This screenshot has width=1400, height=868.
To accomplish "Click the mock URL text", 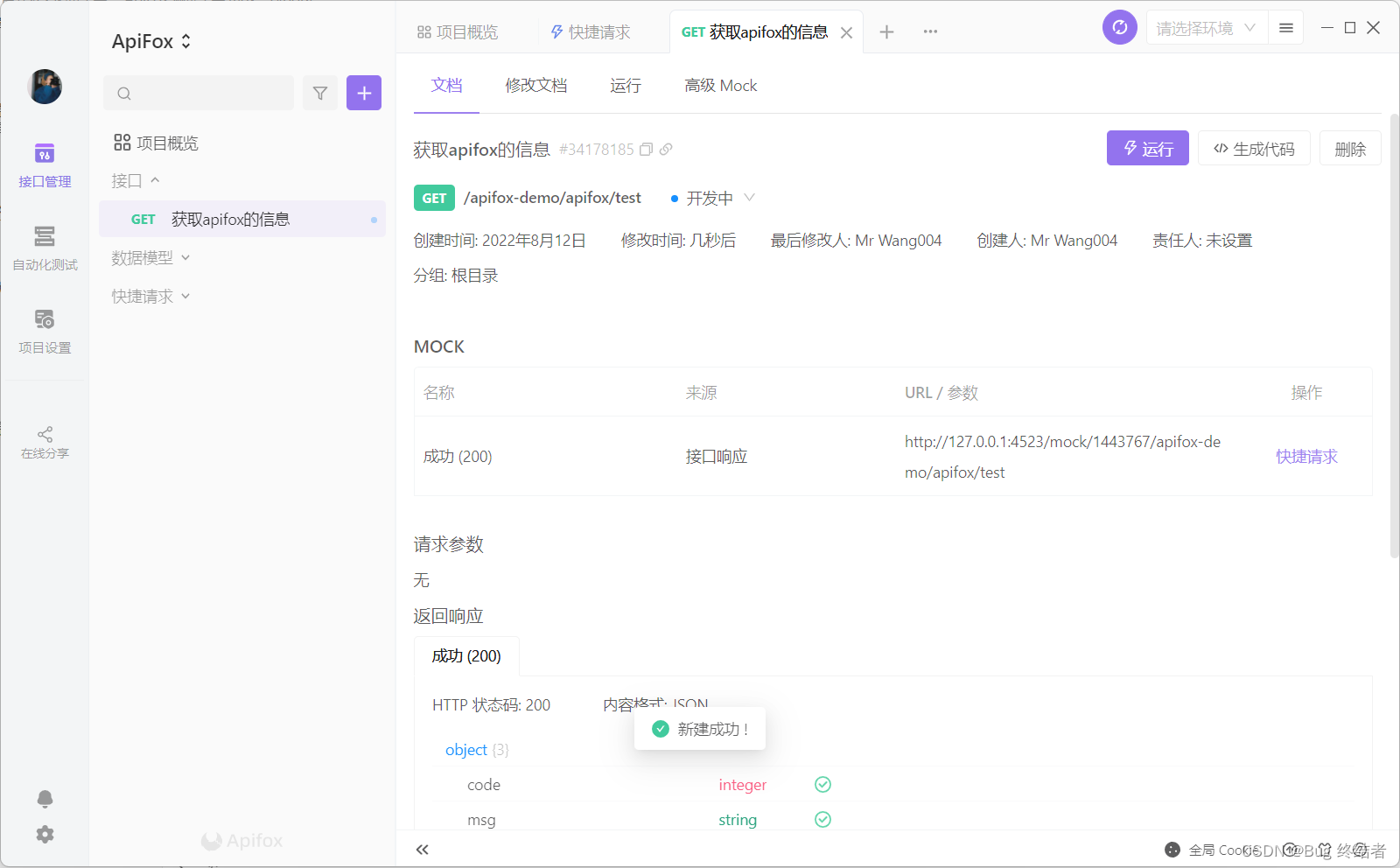I will coord(1062,457).
